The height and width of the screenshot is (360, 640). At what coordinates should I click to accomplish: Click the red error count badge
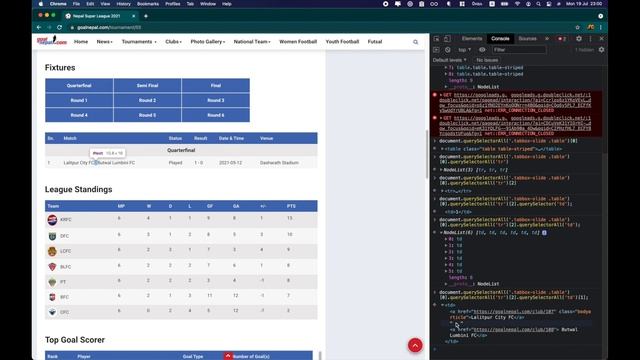[562, 39]
